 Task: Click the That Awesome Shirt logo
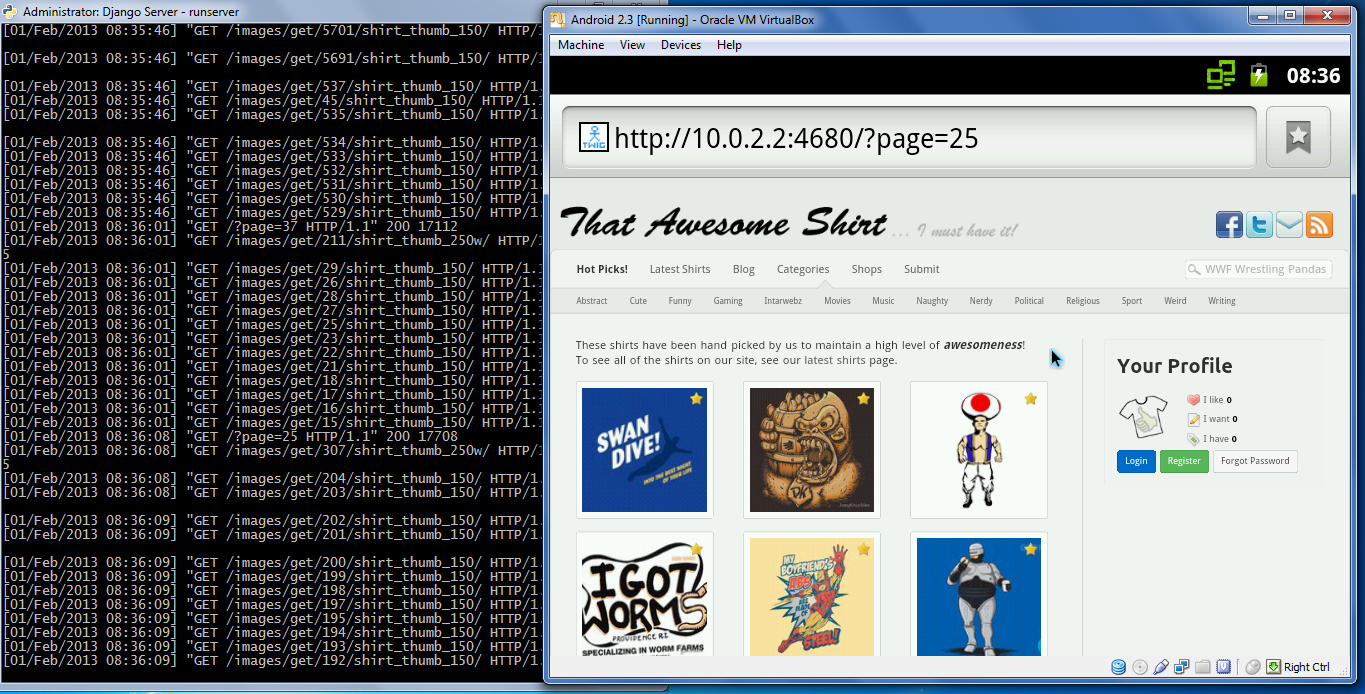pyautogui.click(x=724, y=223)
